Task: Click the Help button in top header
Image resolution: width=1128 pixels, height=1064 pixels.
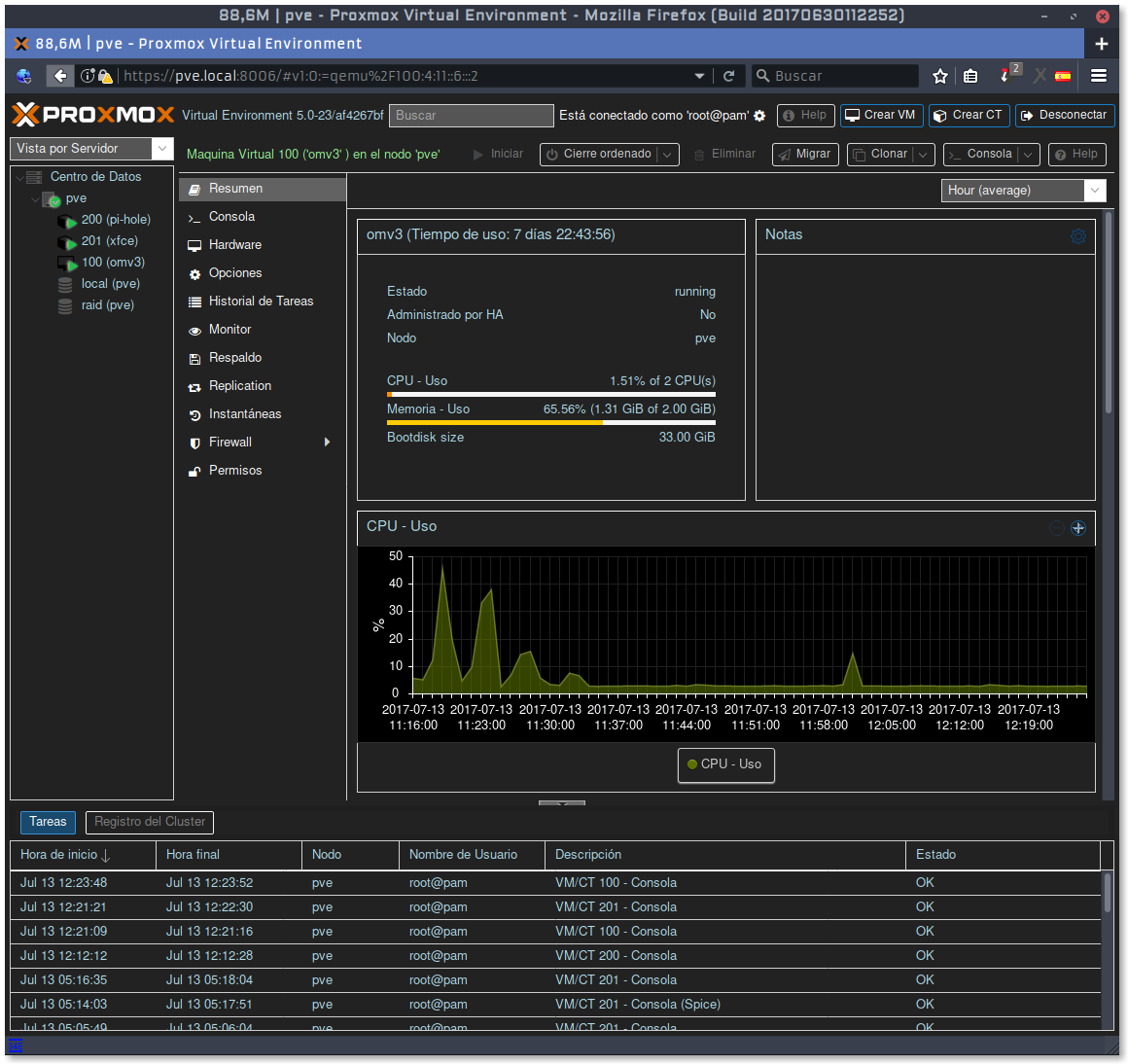Action: coord(805,115)
